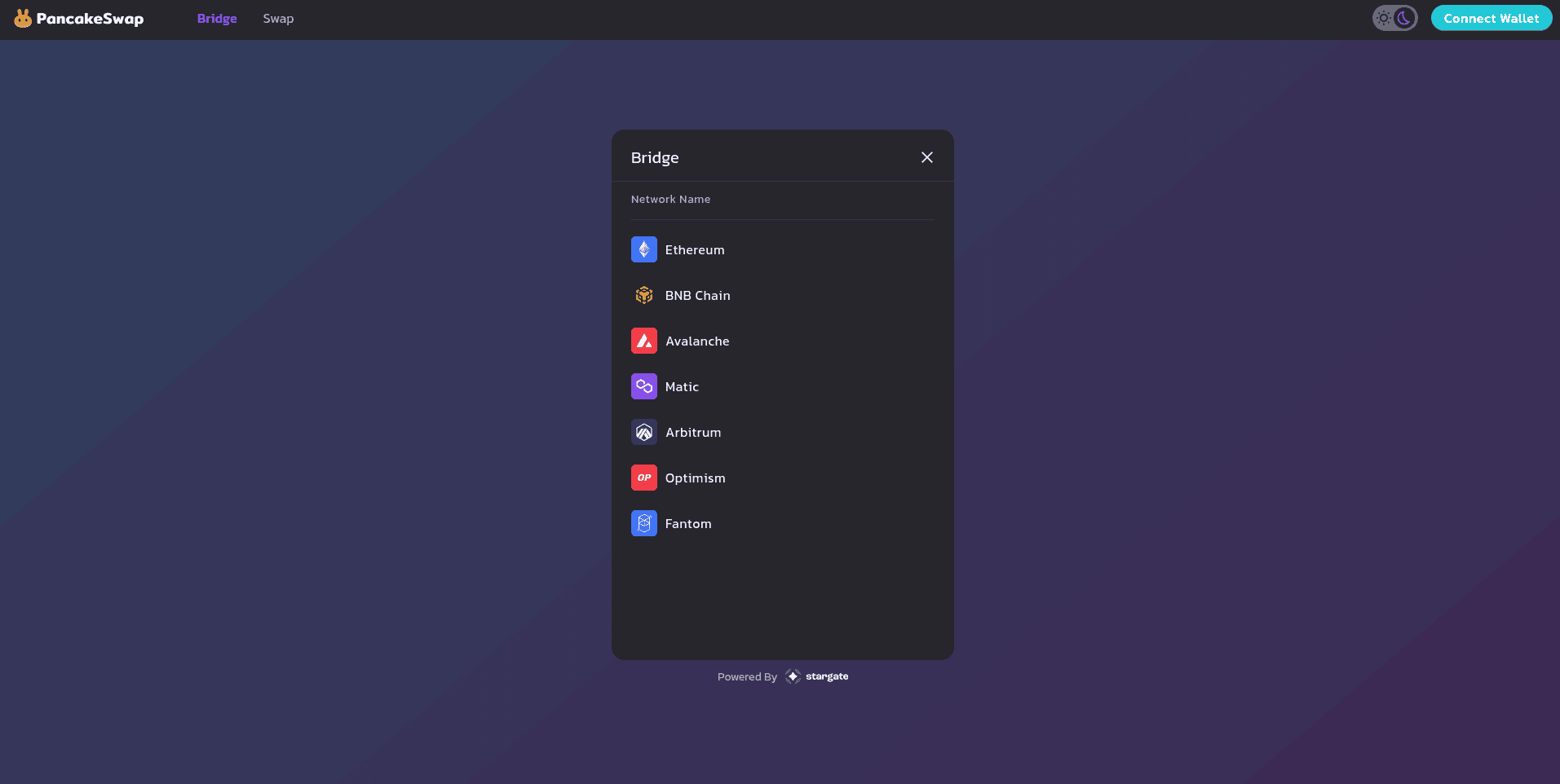Click the Matic polygon icon
The image size is (1560, 784).
(644, 386)
